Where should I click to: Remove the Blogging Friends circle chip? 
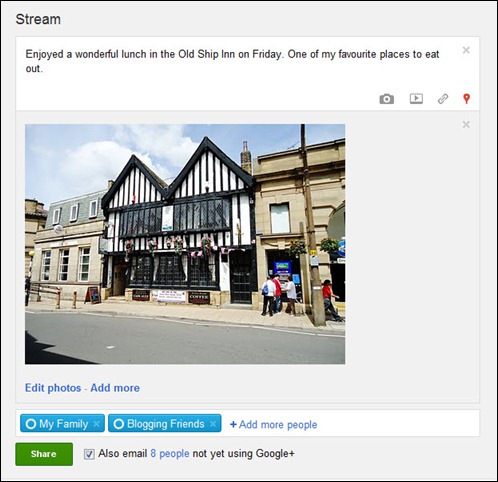pos(213,424)
